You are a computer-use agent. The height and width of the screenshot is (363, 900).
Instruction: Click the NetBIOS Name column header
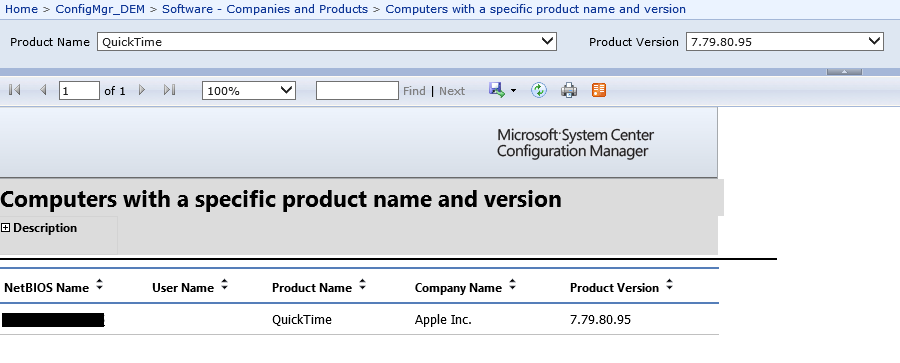coord(46,288)
